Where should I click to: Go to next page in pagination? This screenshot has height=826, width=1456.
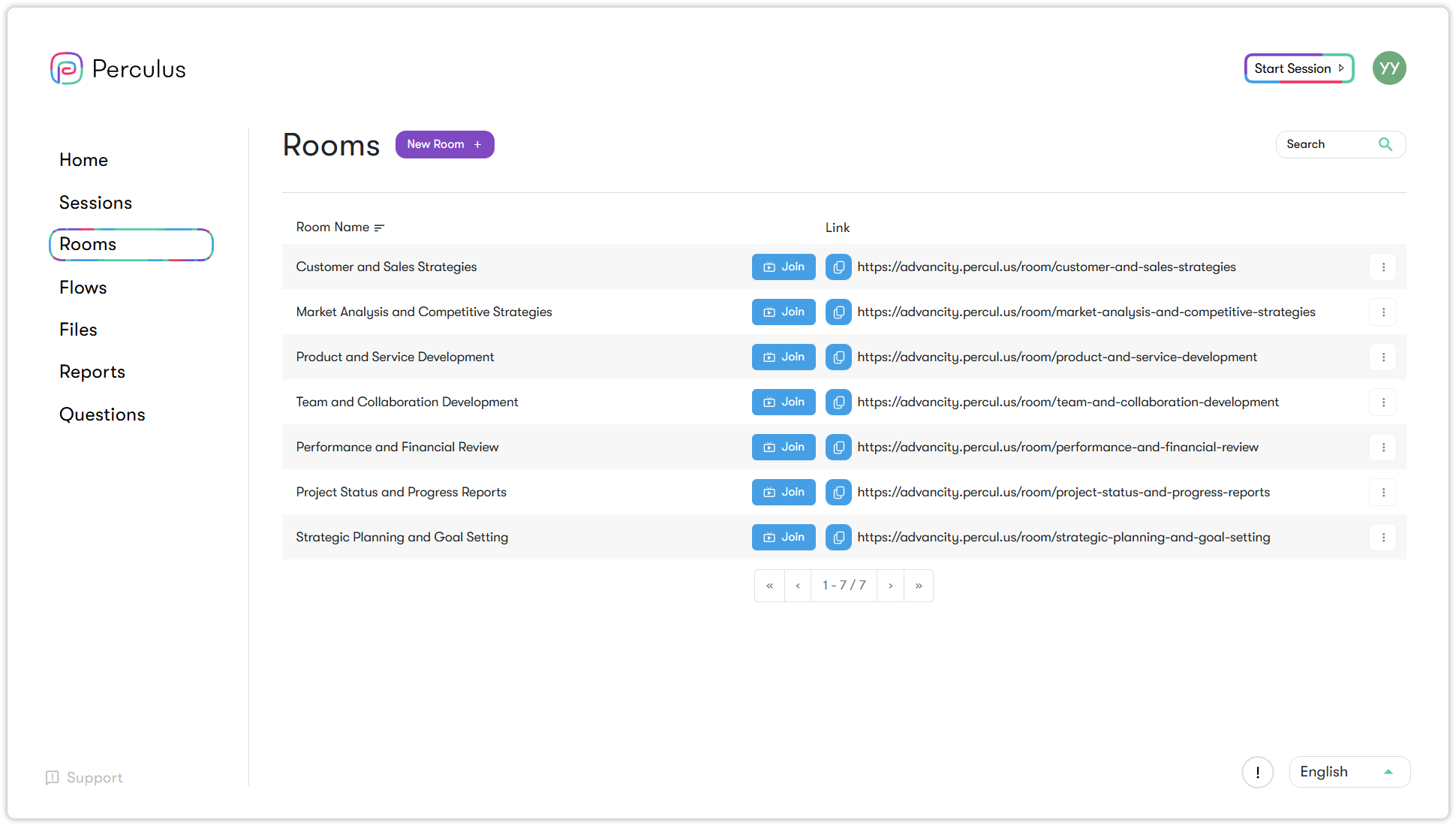pos(890,586)
